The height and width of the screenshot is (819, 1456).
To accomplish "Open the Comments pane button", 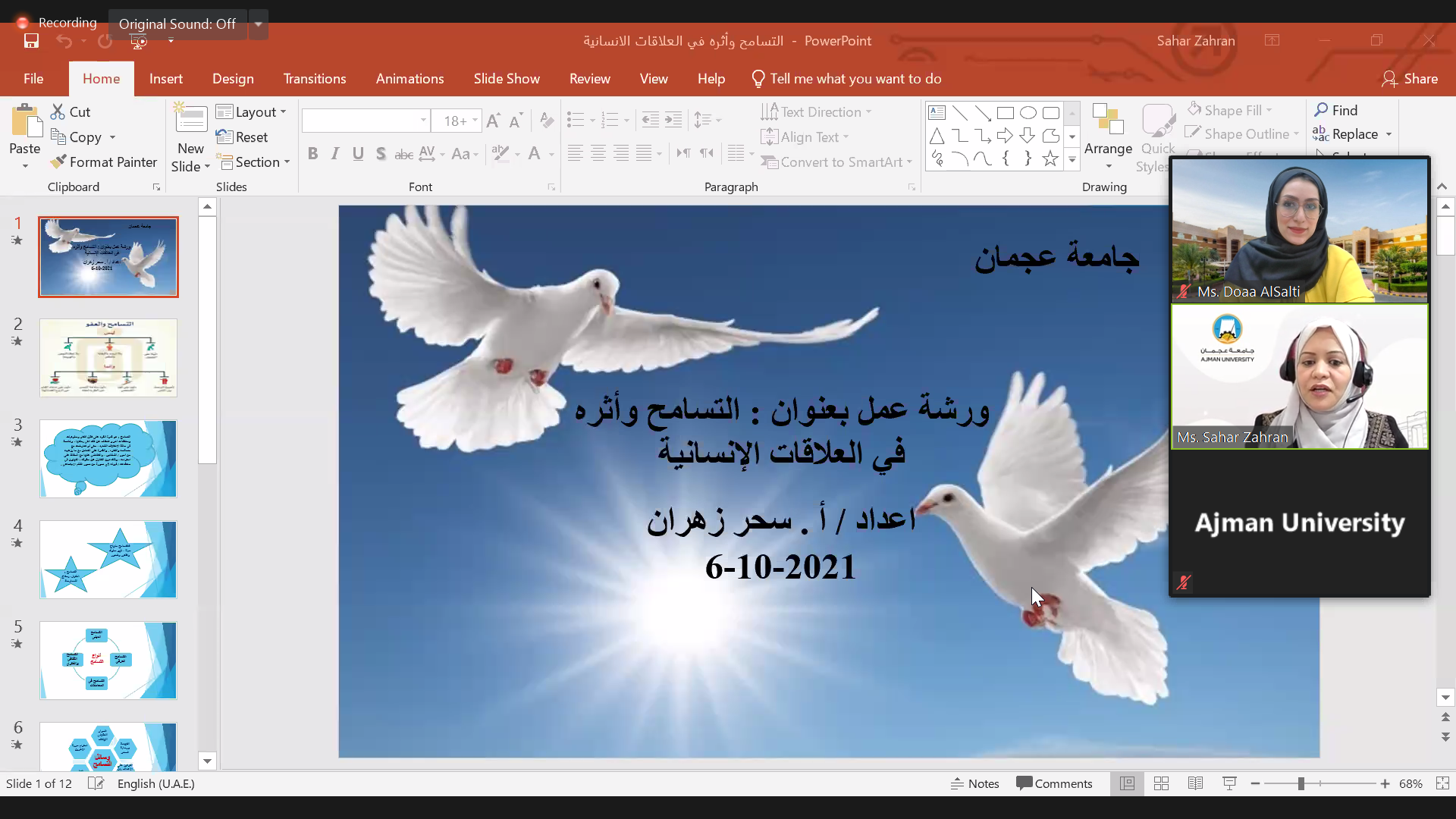I will tap(1055, 783).
